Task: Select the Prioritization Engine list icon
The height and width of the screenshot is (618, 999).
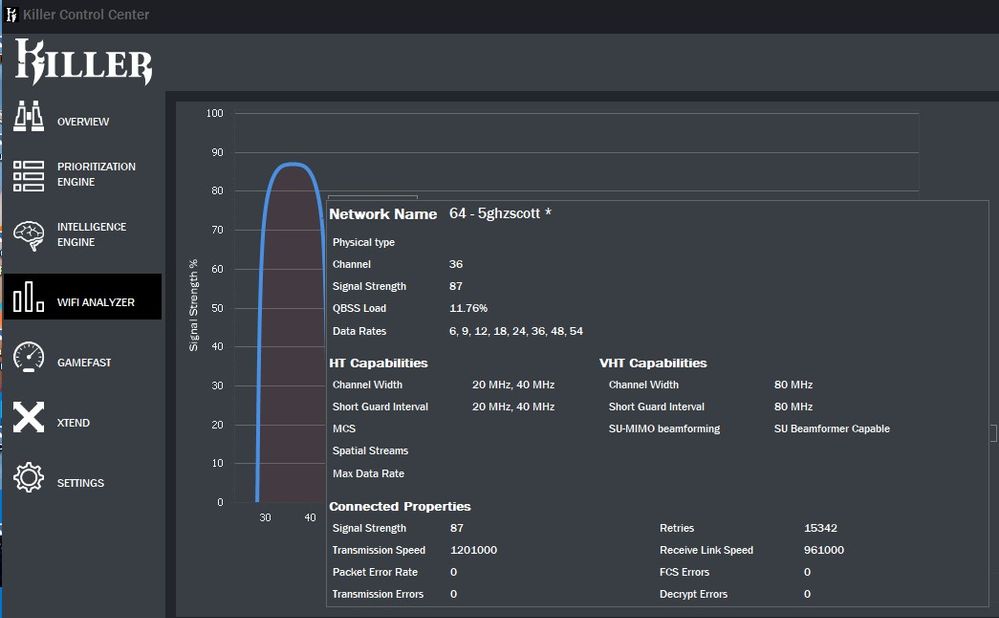Action: click(x=29, y=175)
